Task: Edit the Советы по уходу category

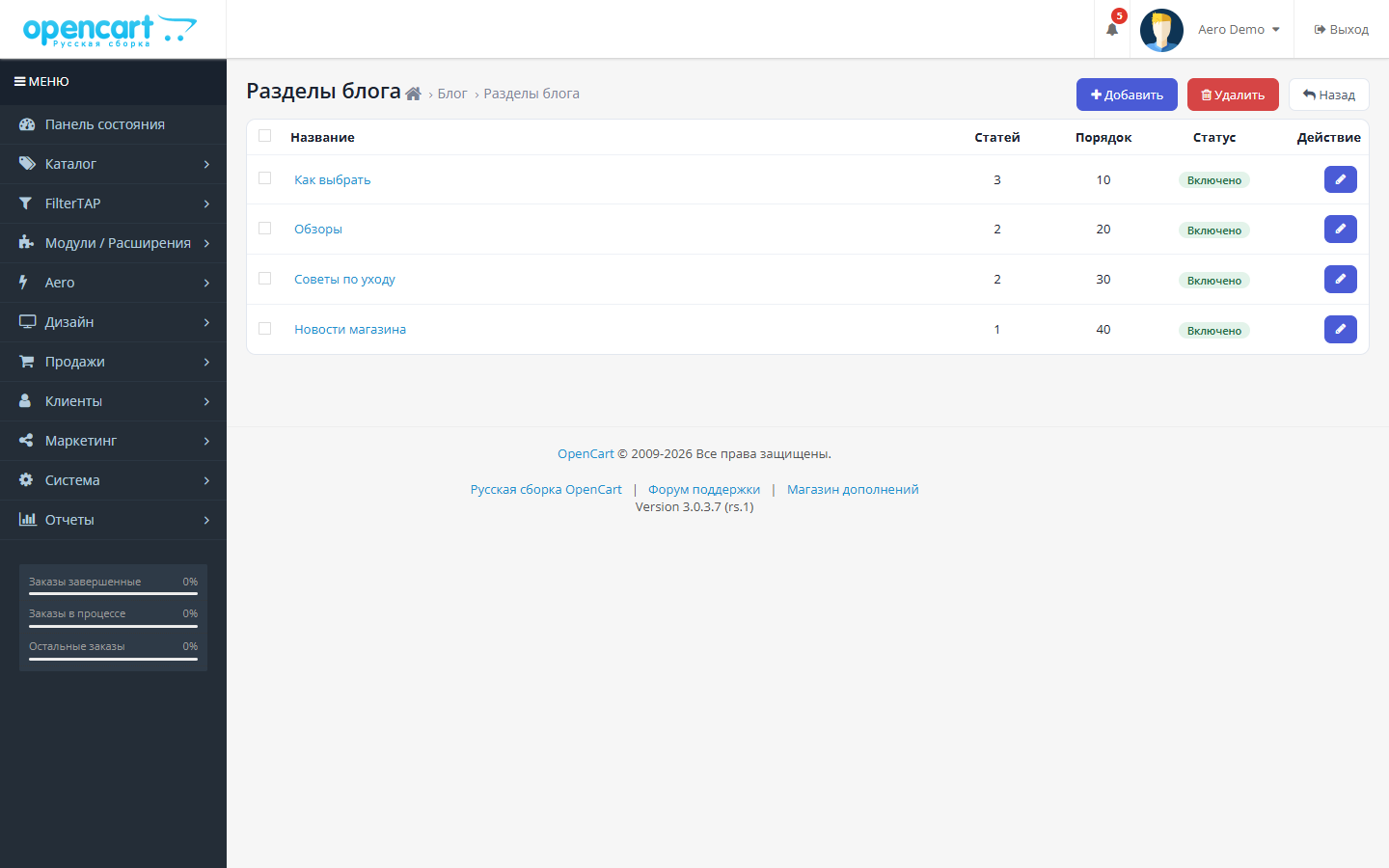Action: pyautogui.click(x=1341, y=280)
